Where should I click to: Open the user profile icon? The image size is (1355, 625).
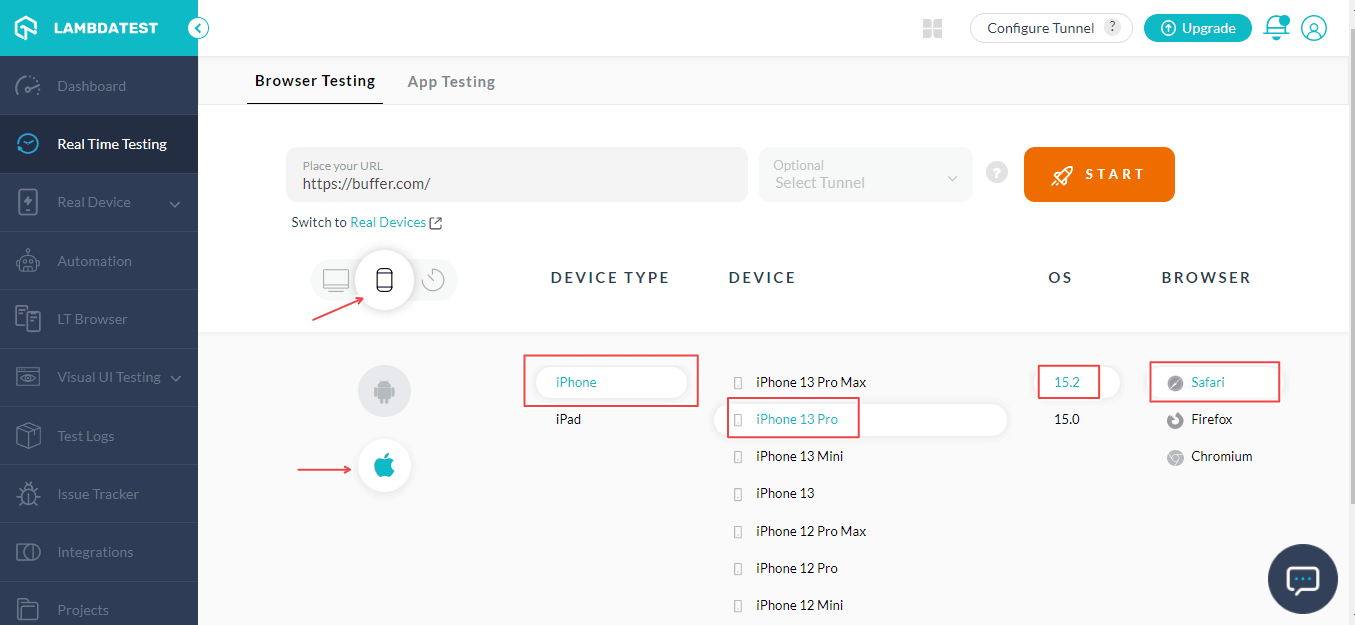pos(1314,28)
